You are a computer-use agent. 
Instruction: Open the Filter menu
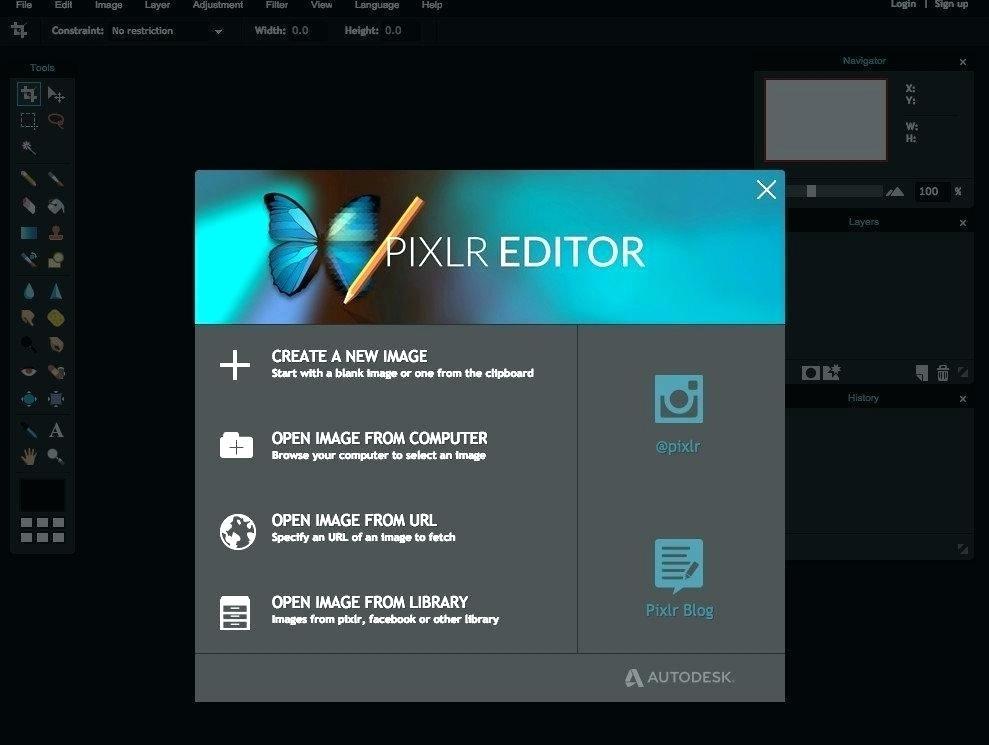point(277,4)
